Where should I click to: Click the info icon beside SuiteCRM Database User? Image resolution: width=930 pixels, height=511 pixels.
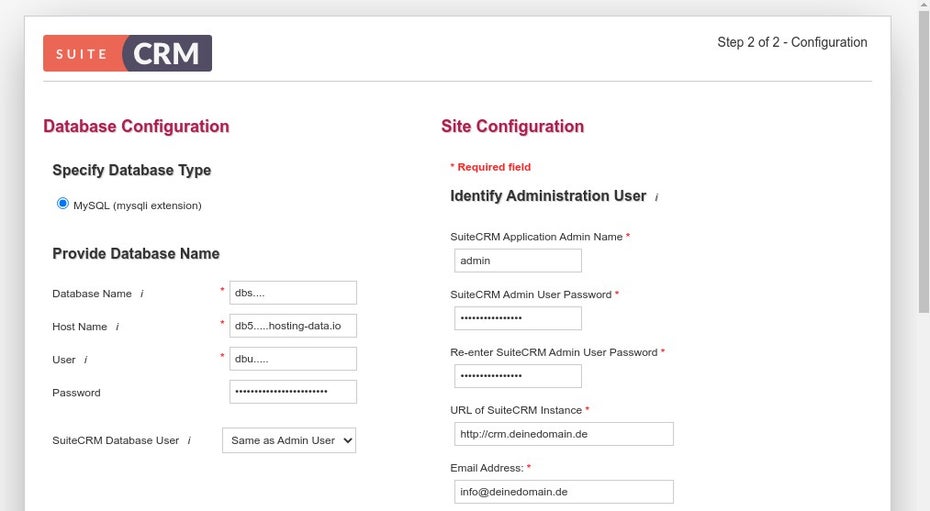[189, 440]
